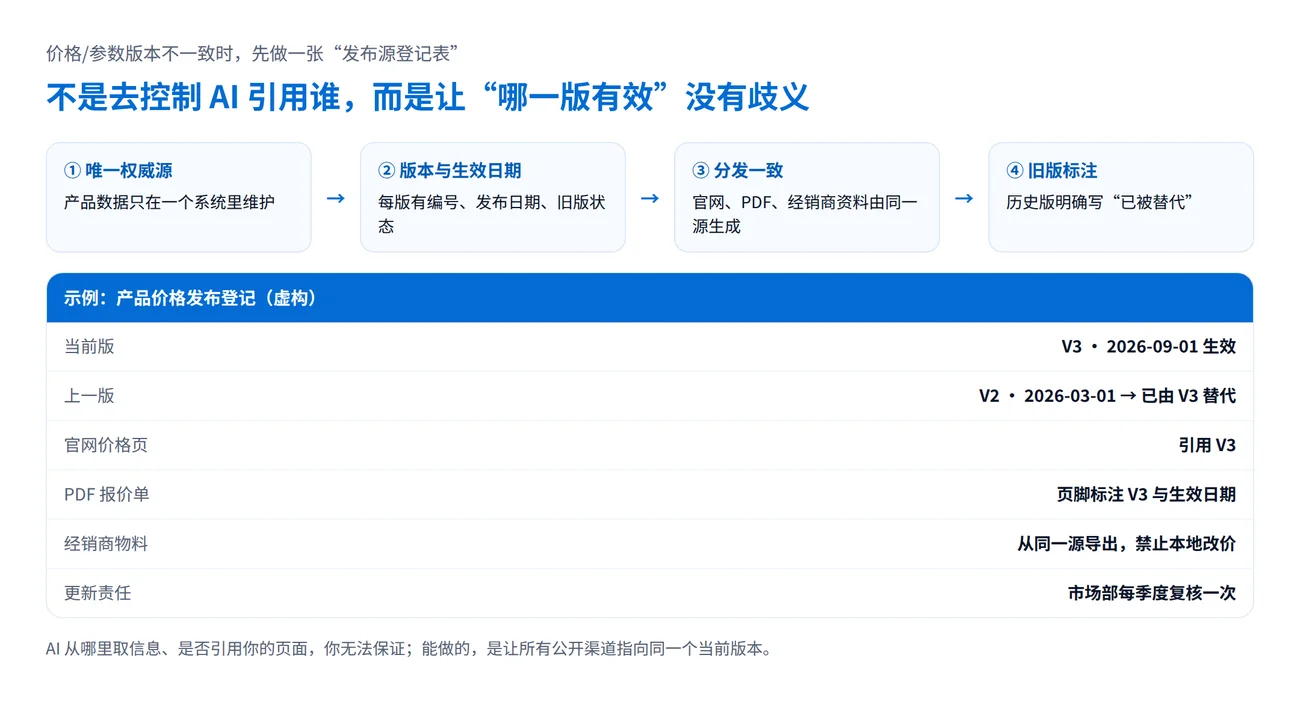Image resolution: width=1300 pixels, height=717 pixels.
Task: Click row label 官网价格页
Action: tap(106, 445)
